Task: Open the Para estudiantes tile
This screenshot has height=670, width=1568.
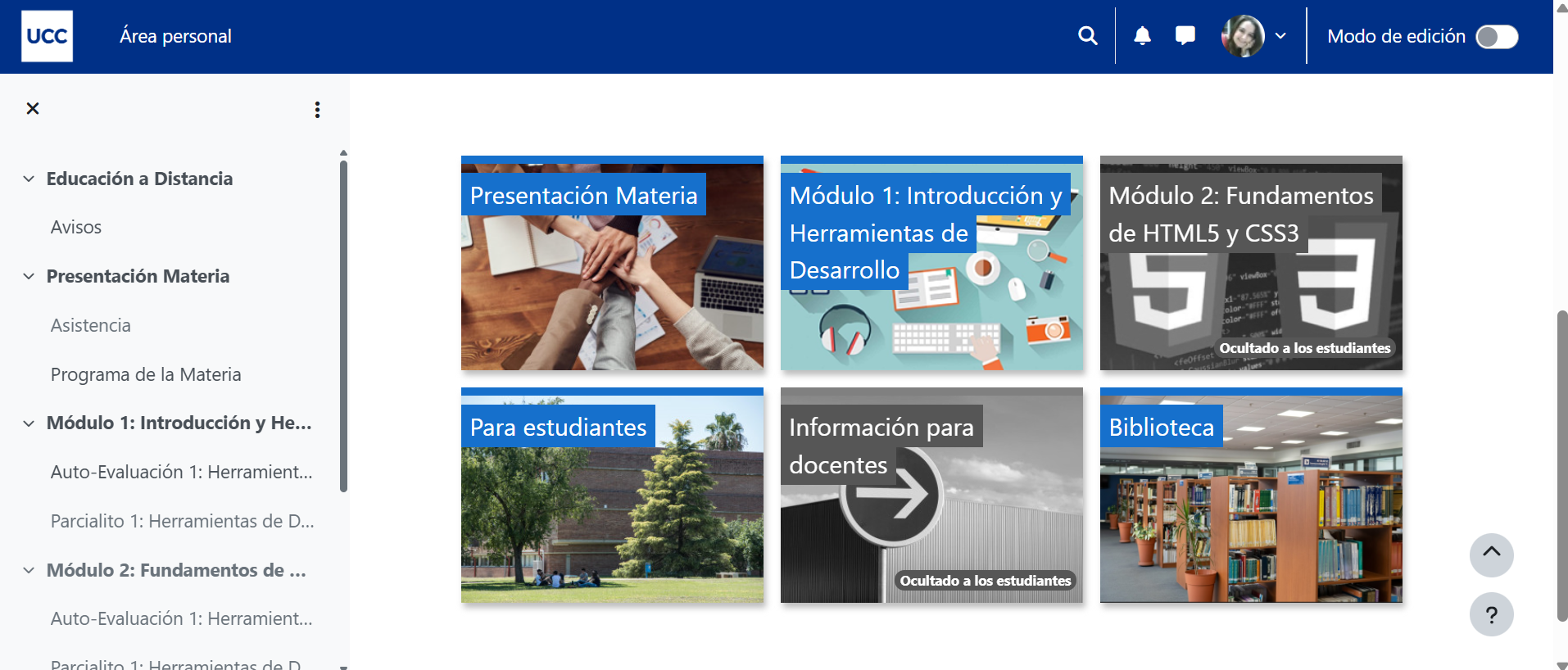Action: 612,495
